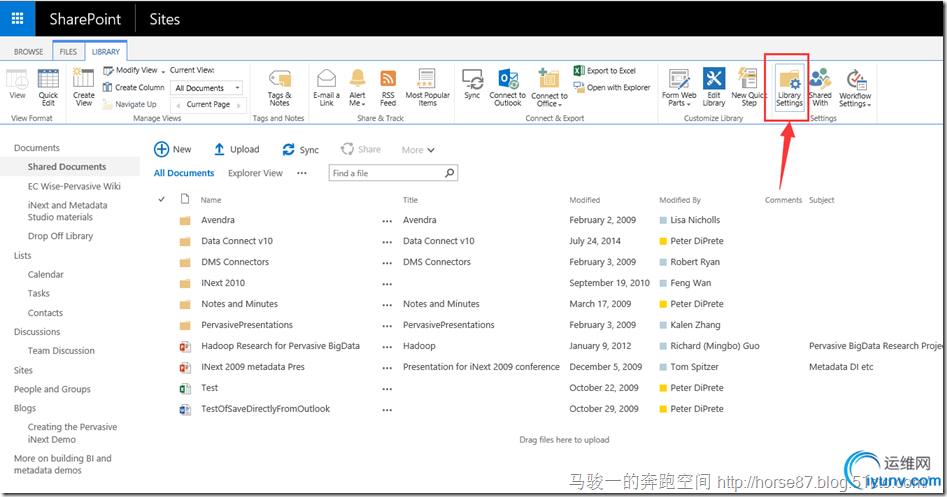Screen dimensions: 947x497
Task: Open ellipsis menu for Data Connect v10
Action: click(387, 242)
